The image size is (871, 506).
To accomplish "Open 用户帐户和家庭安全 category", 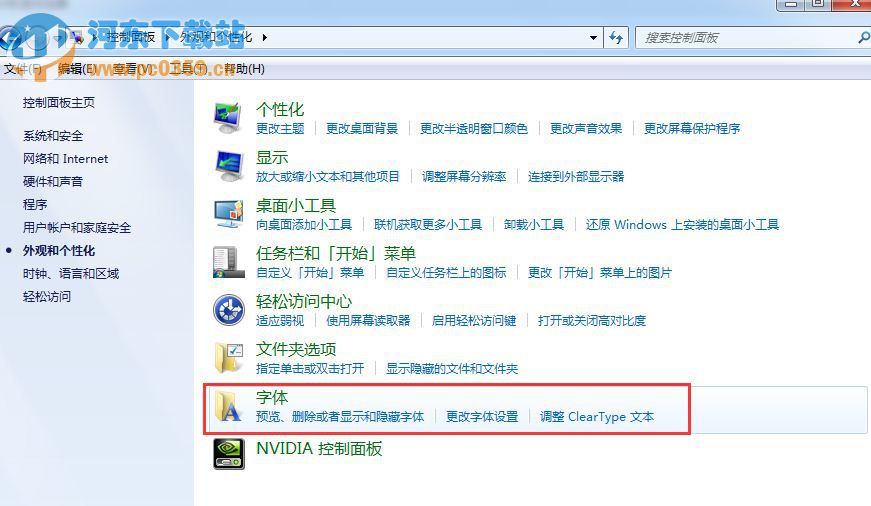I will (77, 228).
